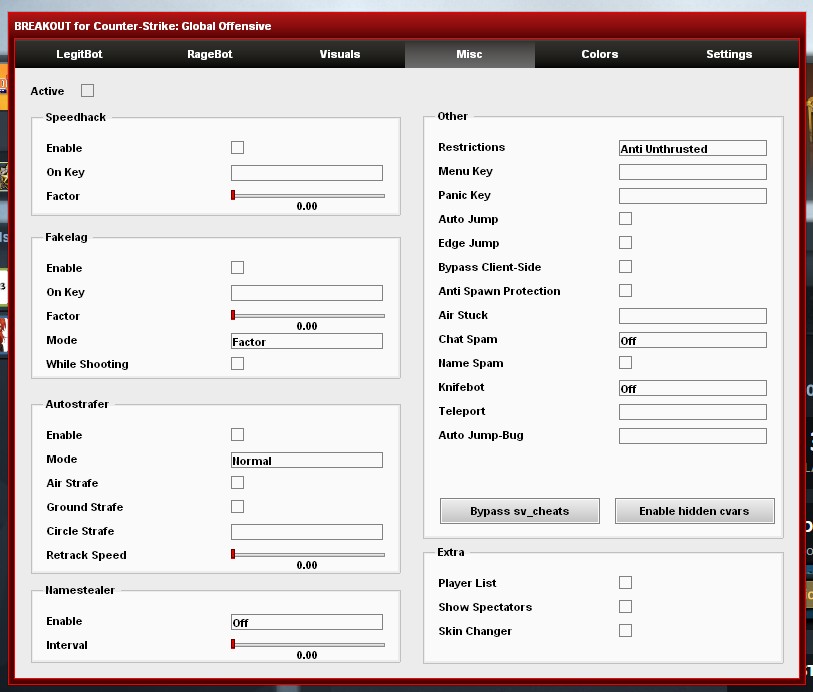This screenshot has height=692, width=813.
Task: Open the Namestealer Enable dropdown
Action: (307, 622)
